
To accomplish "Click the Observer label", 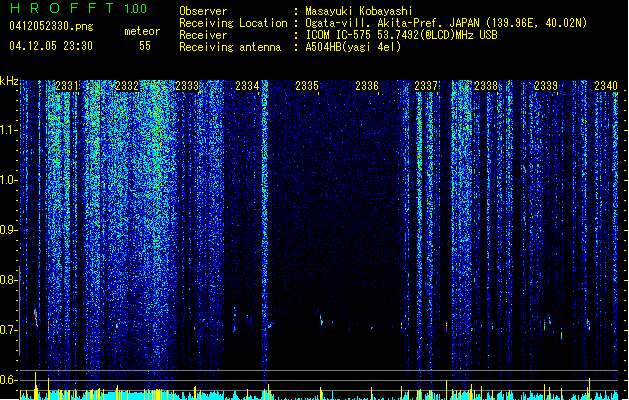I will click(x=203, y=11).
